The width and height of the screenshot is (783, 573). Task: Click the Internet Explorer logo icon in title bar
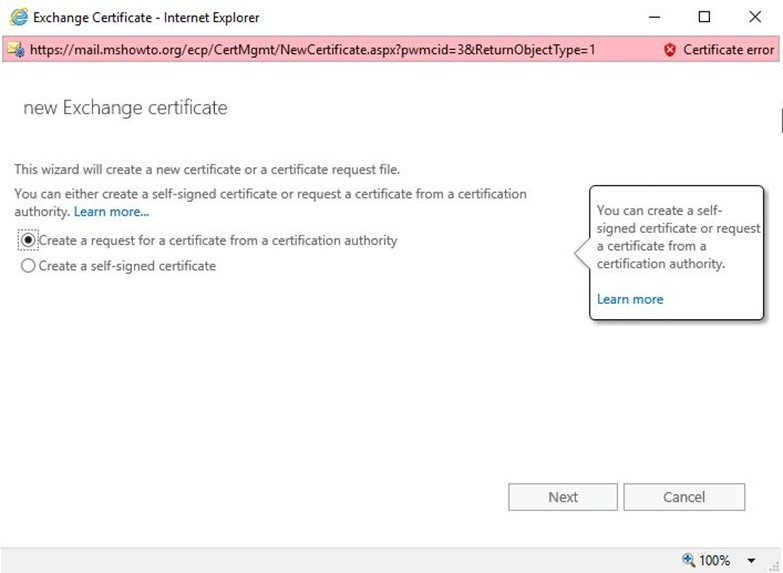19,17
